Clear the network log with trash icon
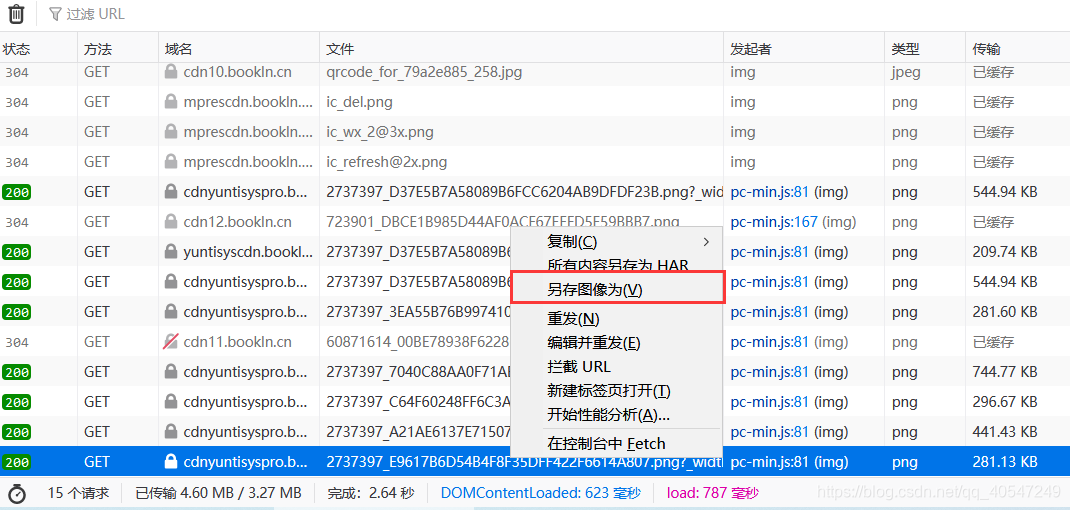The width and height of the screenshot is (1070, 510). click(16, 14)
